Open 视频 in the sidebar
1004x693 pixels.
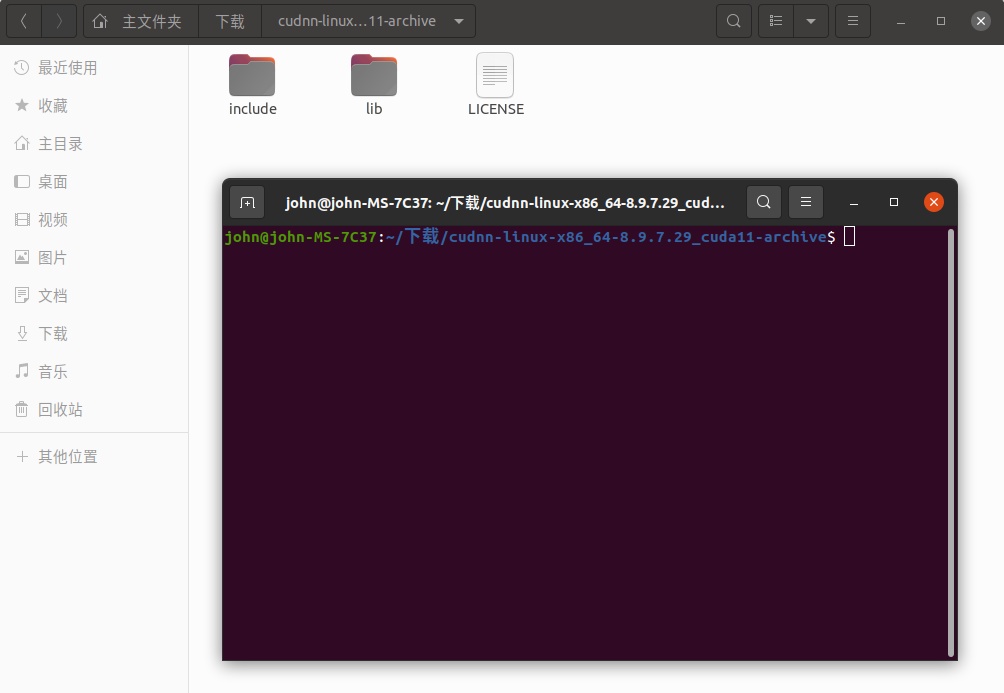point(94,220)
